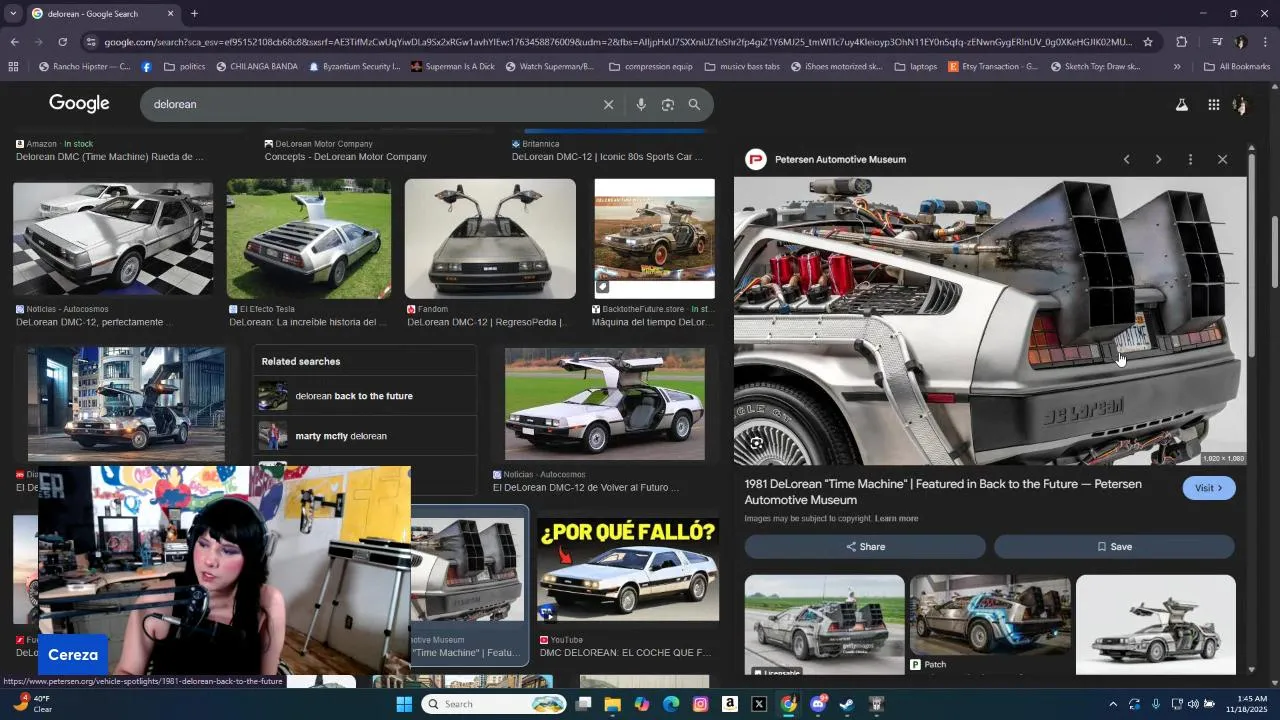Click the delorean search input field

[x=370, y=104]
